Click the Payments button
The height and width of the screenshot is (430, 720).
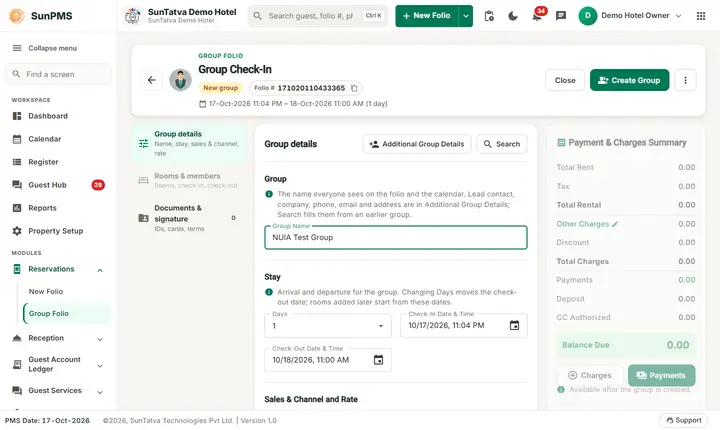click(661, 375)
